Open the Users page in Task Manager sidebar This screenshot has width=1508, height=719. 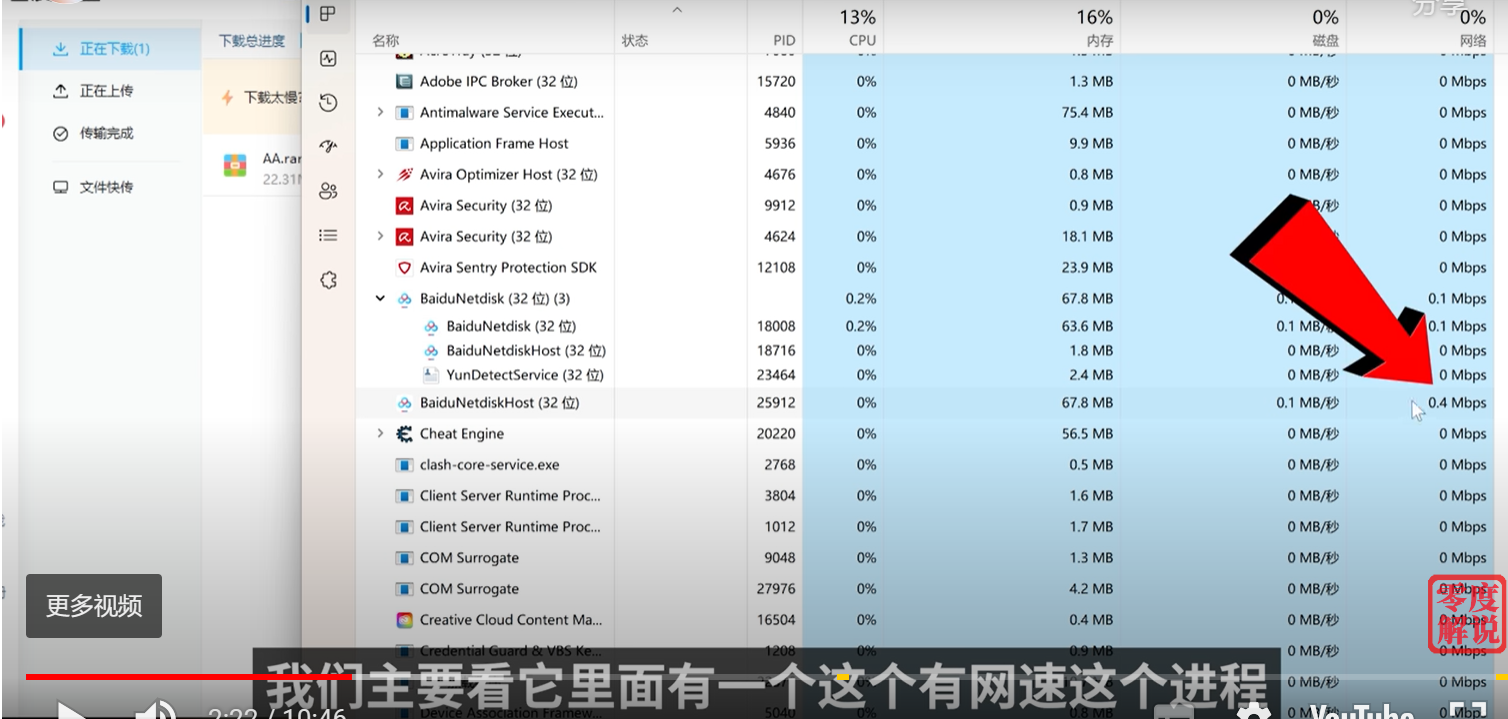pyautogui.click(x=328, y=191)
